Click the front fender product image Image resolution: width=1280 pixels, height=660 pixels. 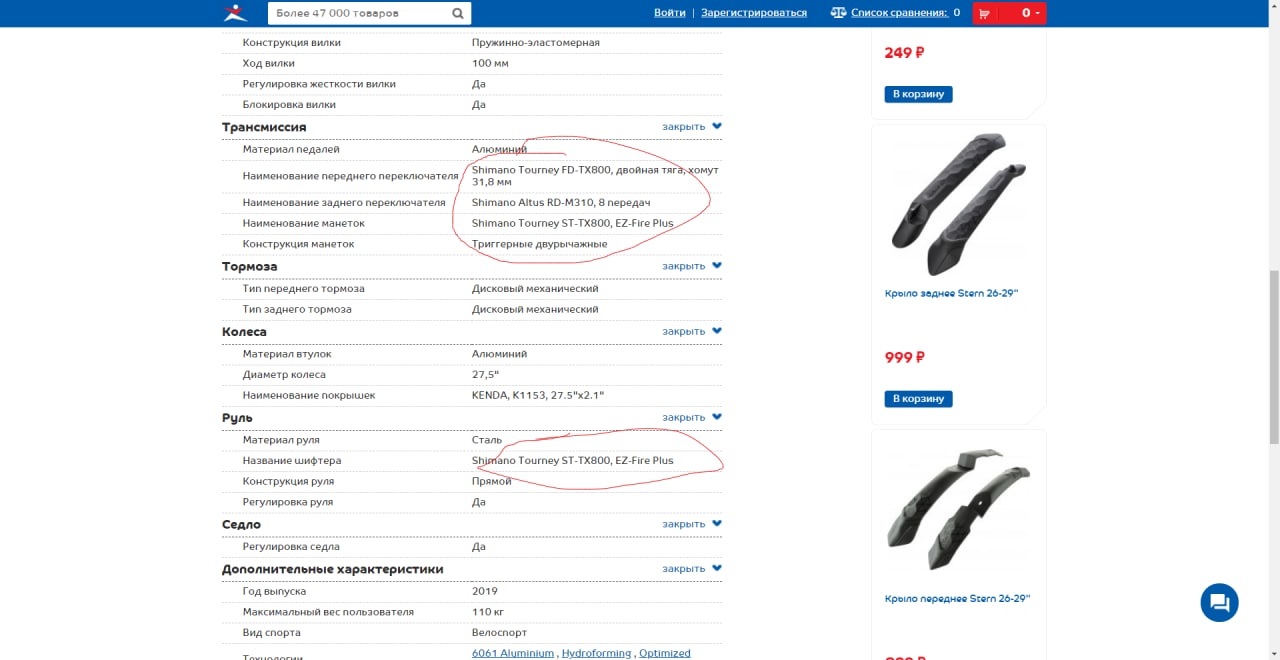[958, 512]
